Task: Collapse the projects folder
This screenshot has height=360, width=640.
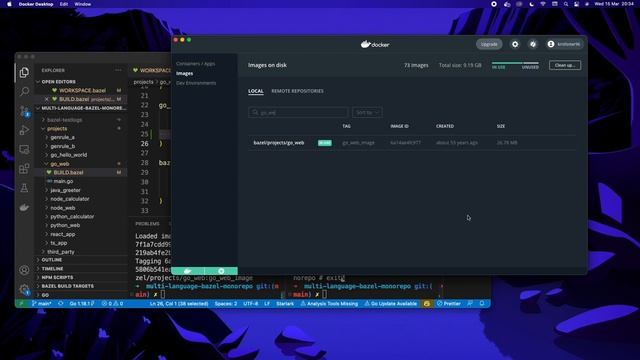Action: [x=57, y=129]
